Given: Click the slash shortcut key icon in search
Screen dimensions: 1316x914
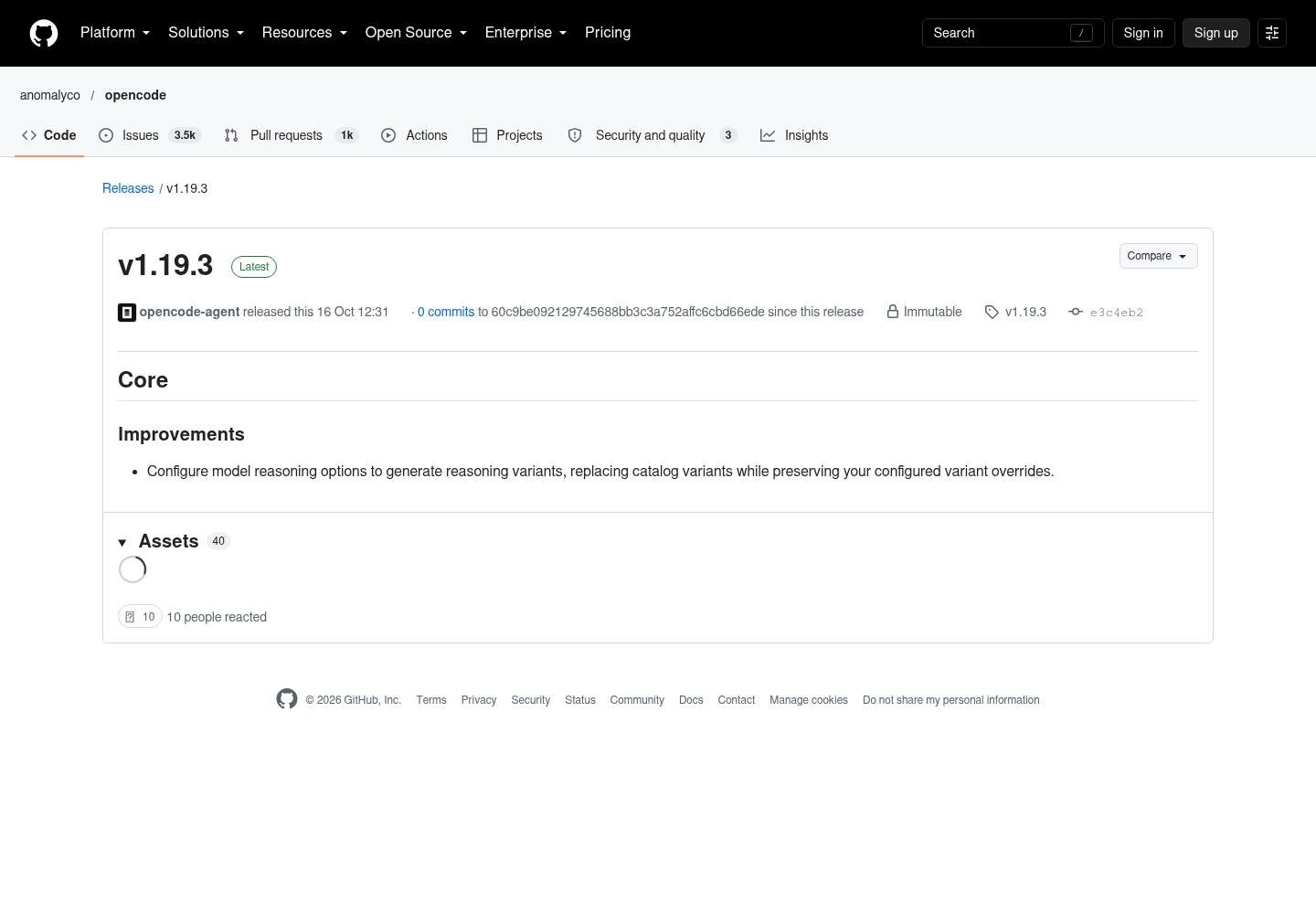Looking at the screenshot, I should tap(1081, 33).
